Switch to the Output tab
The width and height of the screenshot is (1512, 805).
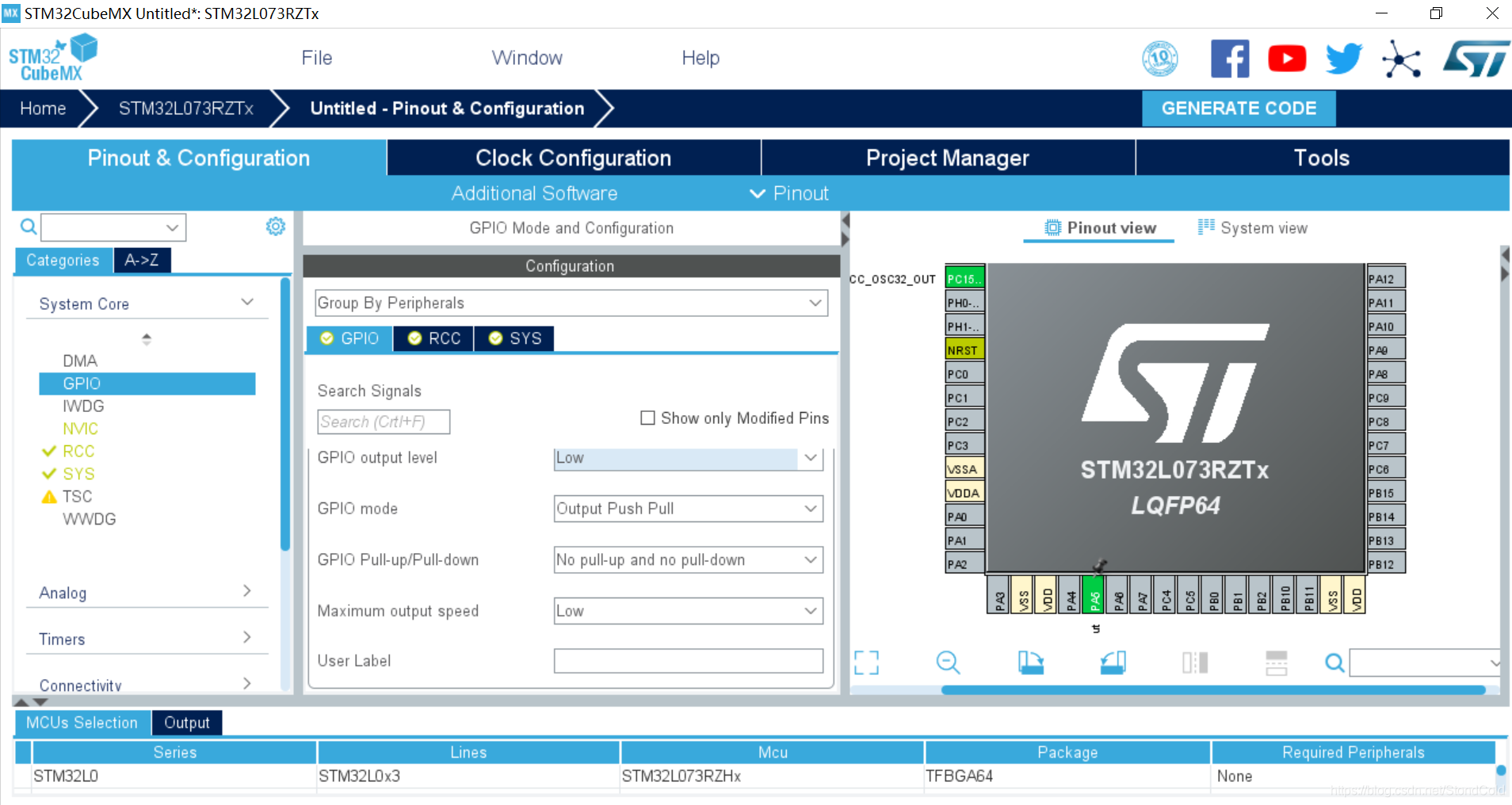(187, 723)
